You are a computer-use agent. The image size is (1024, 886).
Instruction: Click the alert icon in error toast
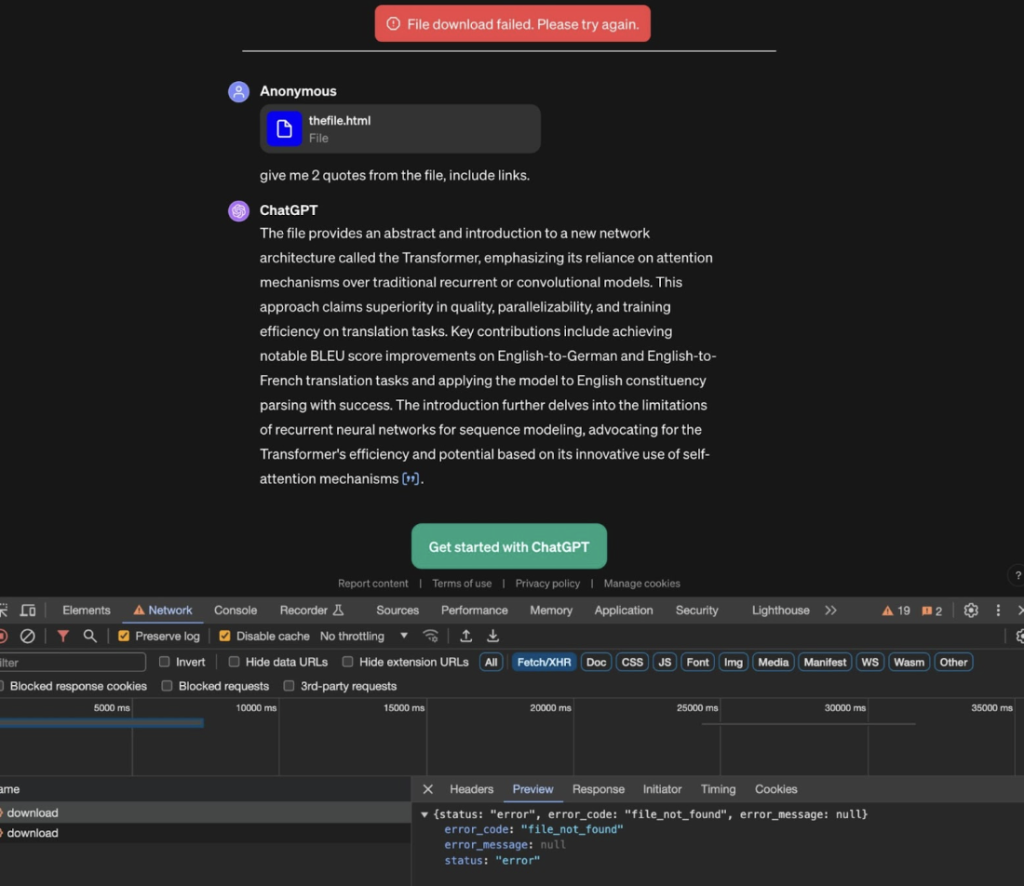(393, 24)
